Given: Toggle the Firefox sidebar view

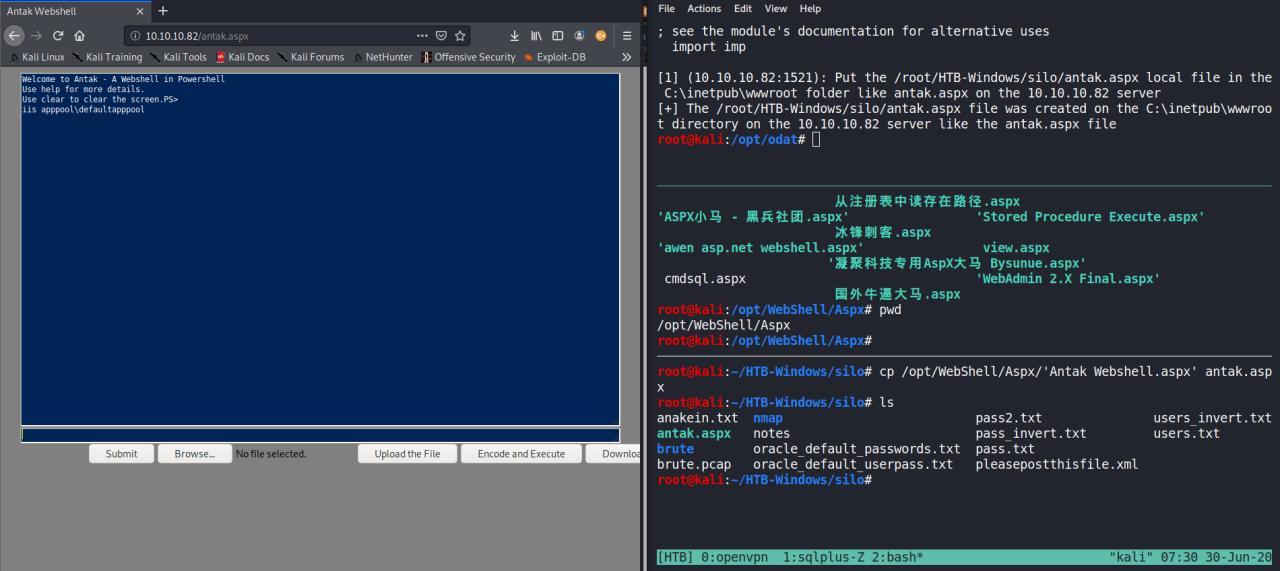Looking at the screenshot, I should click(558, 36).
